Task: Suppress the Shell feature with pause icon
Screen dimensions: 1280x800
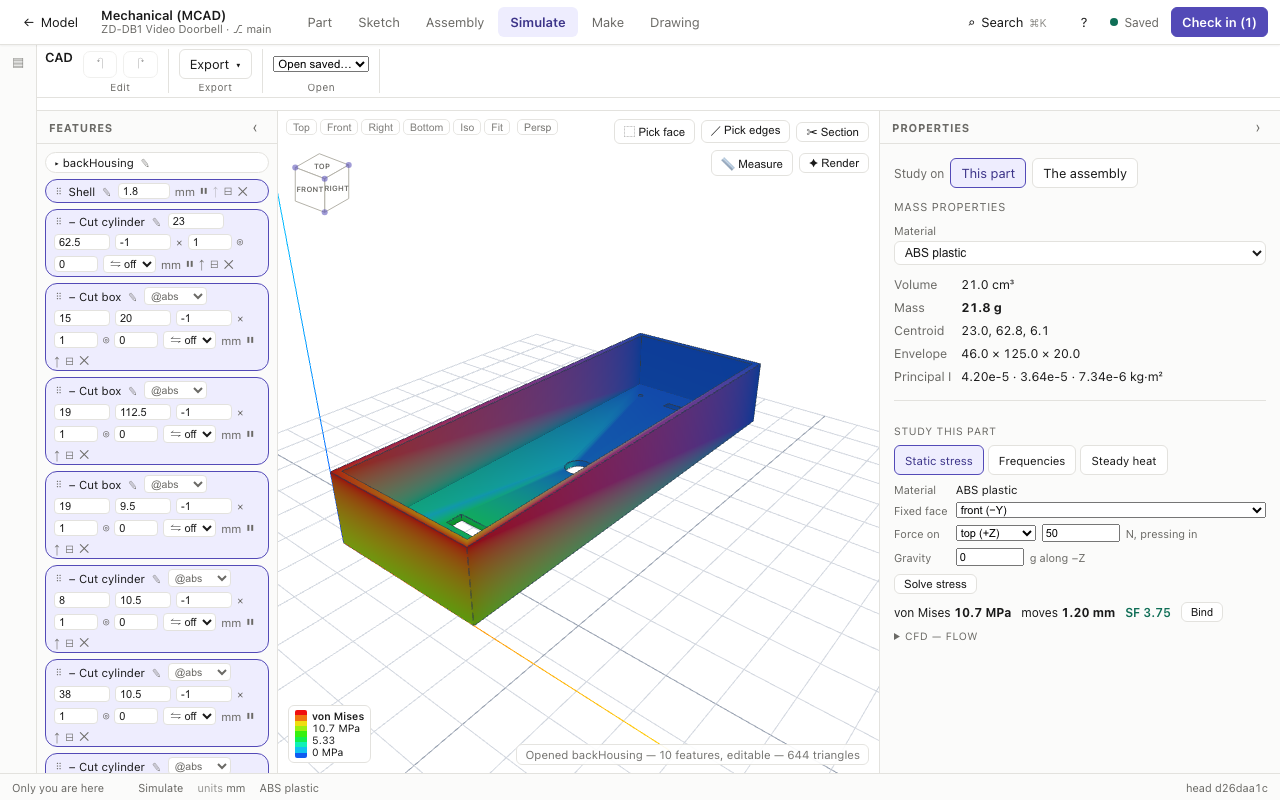Action: 204,192
